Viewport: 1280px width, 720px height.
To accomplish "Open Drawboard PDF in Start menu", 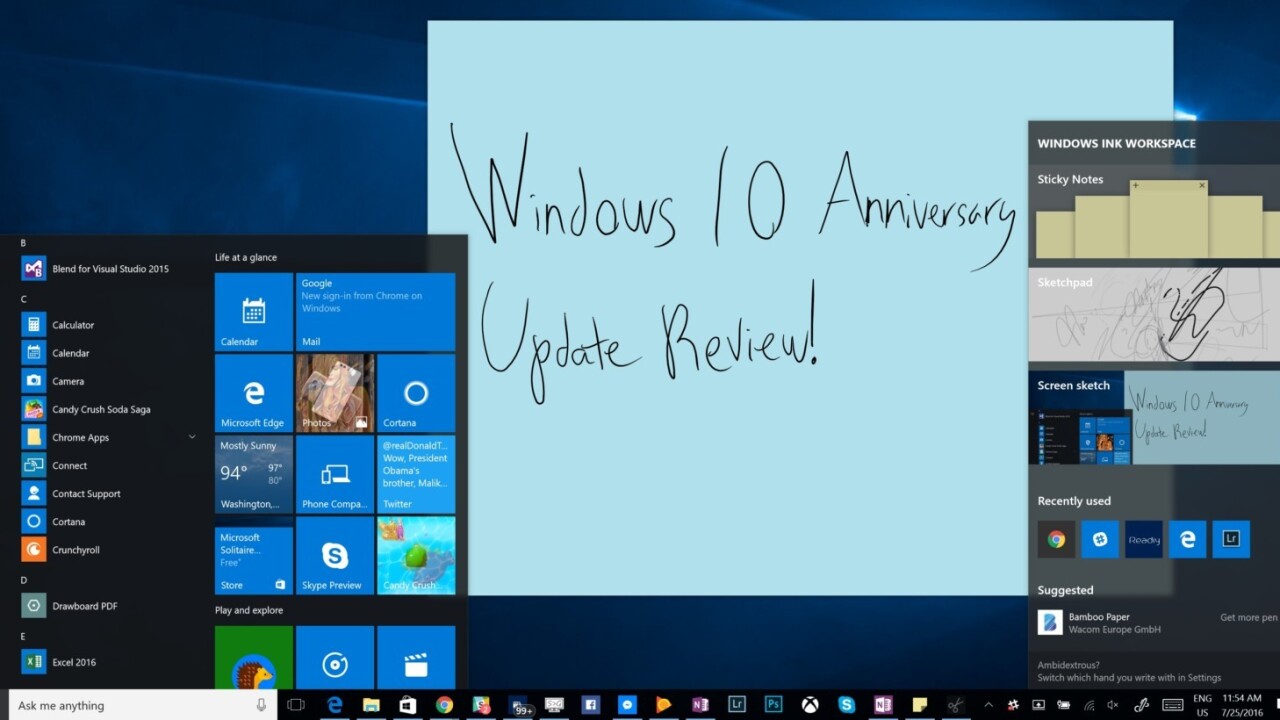I will click(x=84, y=606).
